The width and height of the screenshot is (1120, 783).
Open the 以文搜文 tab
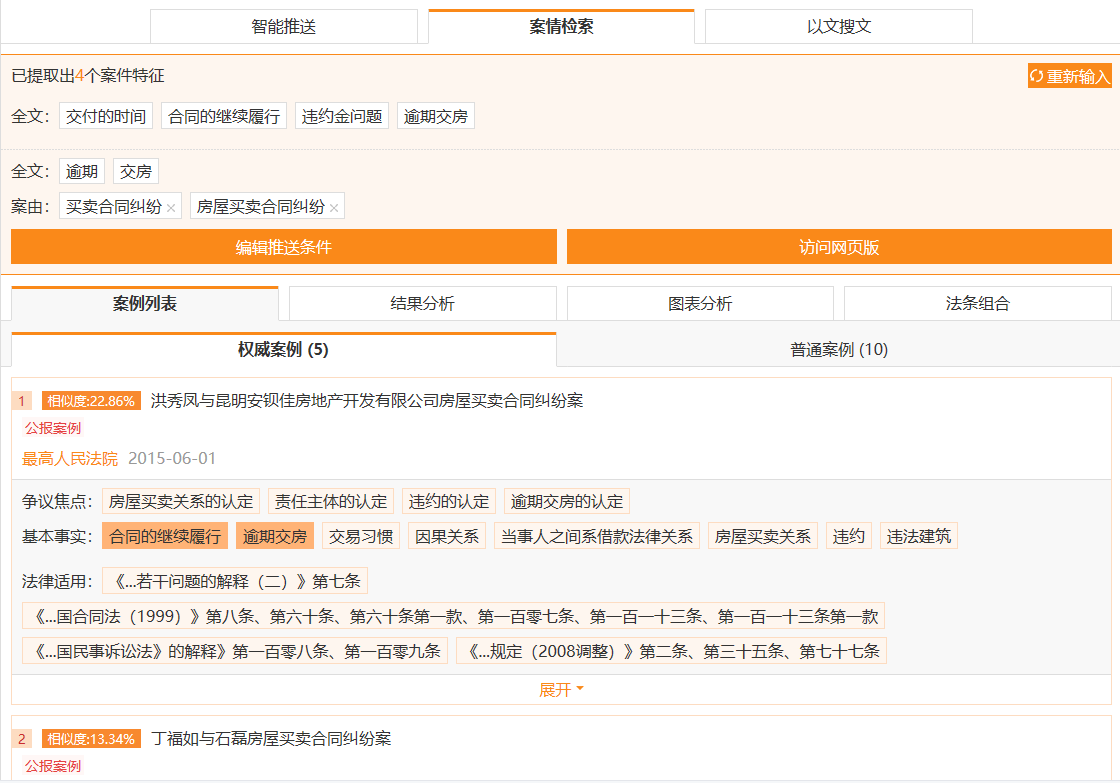click(838, 27)
